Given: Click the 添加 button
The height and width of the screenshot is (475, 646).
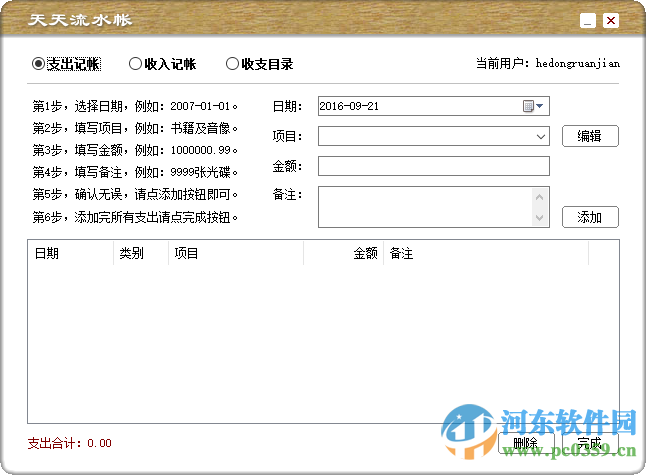Looking at the screenshot, I should pyautogui.click(x=590, y=217).
